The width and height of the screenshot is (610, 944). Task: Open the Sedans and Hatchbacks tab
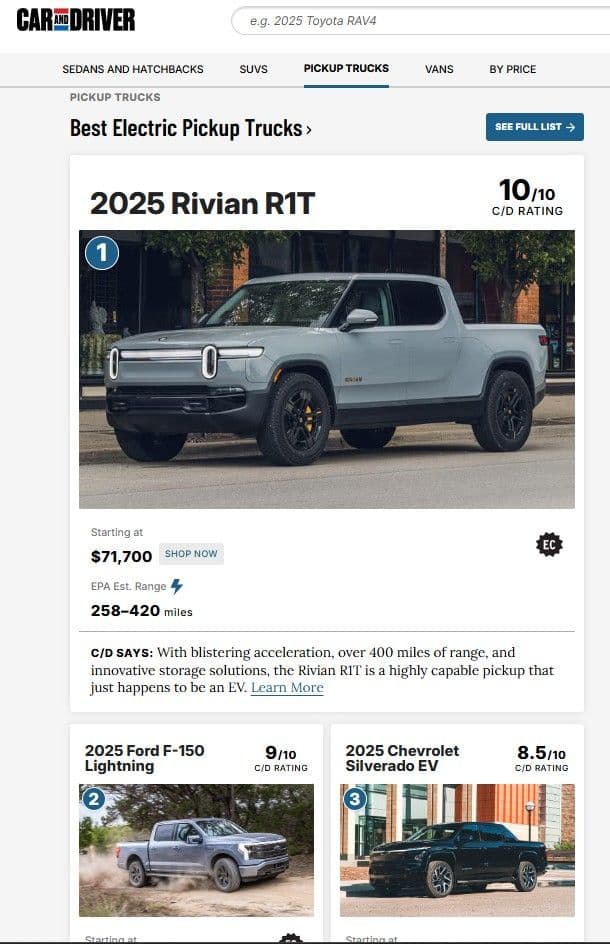click(x=133, y=69)
